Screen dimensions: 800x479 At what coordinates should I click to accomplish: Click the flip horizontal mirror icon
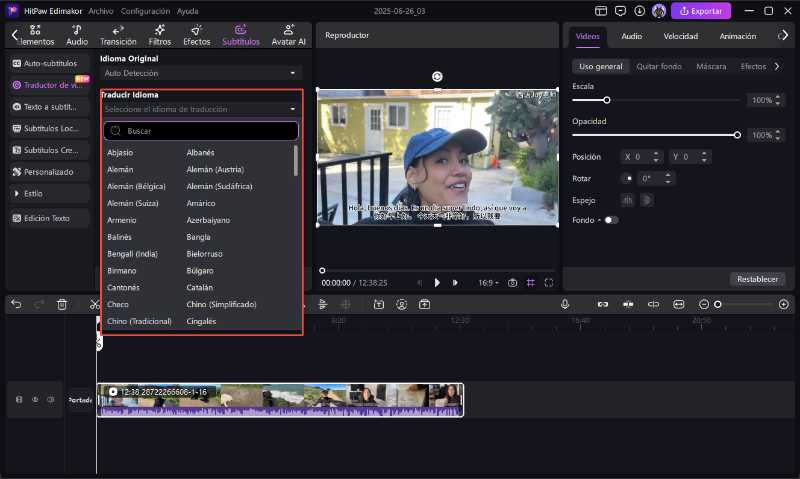tap(627, 200)
